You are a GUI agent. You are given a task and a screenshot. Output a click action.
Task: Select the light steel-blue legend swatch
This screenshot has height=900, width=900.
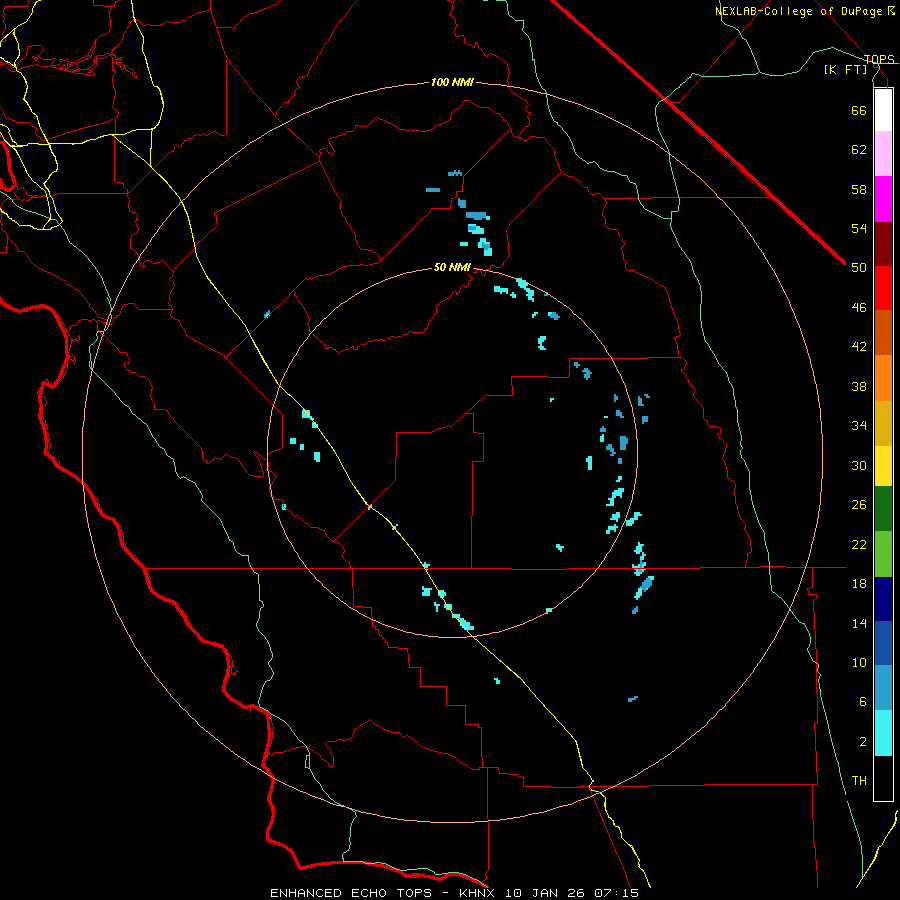pyautogui.click(x=883, y=688)
